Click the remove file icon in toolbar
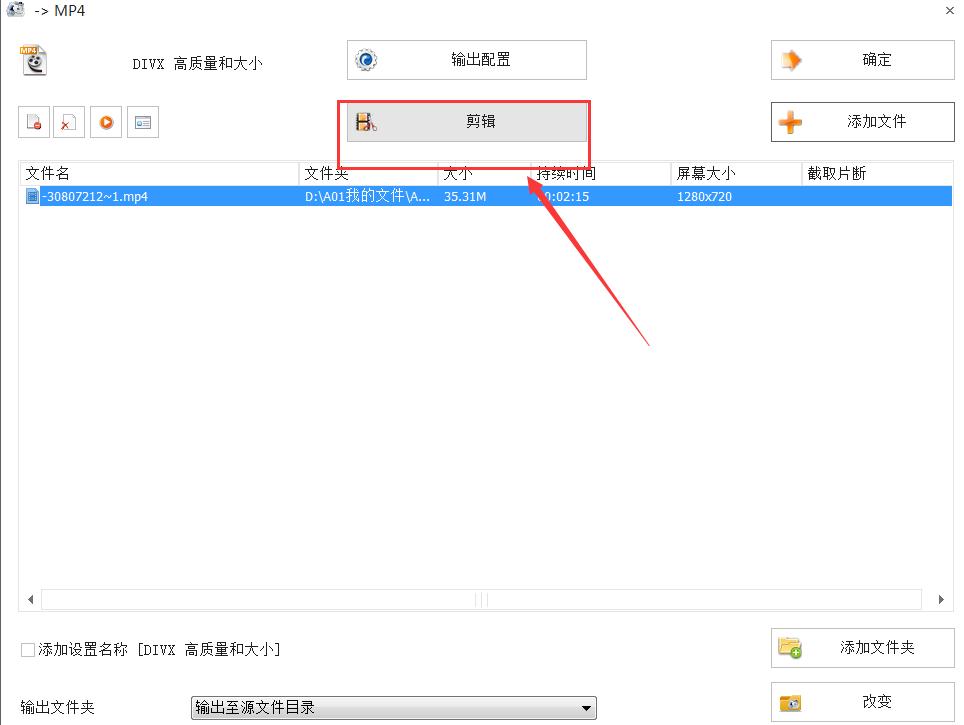Image resolution: width=964 pixels, height=725 pixels. click(33, 121)
